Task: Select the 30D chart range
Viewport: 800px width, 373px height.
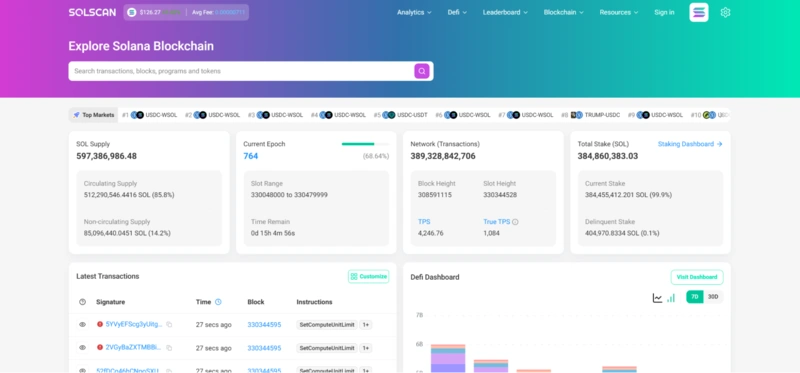Action: [713, 297]
